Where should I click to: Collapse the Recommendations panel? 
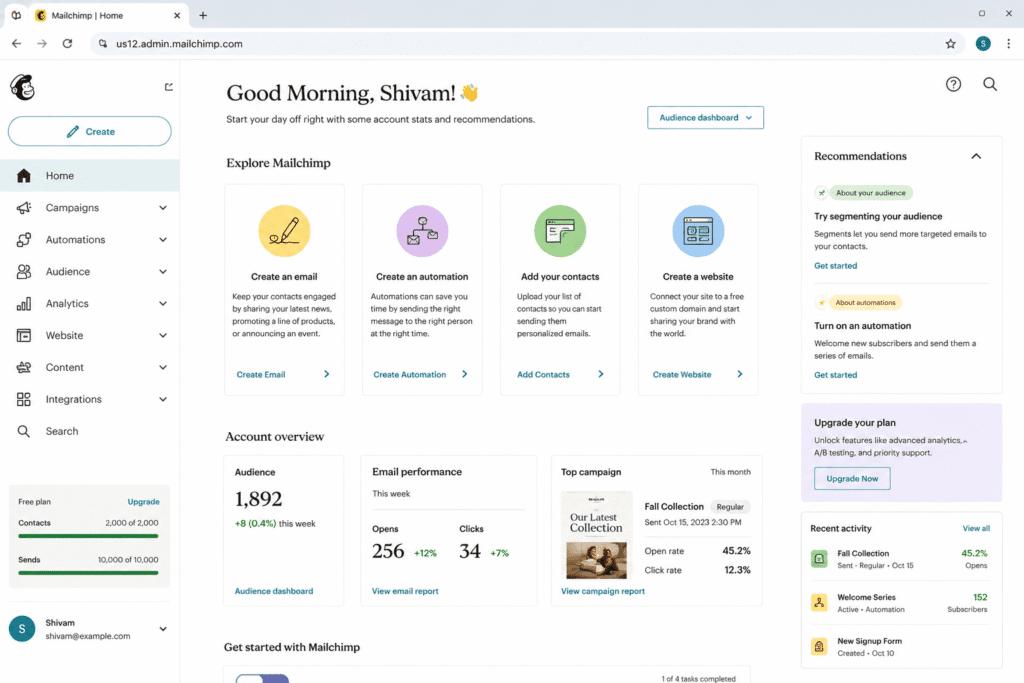(976, 156)
